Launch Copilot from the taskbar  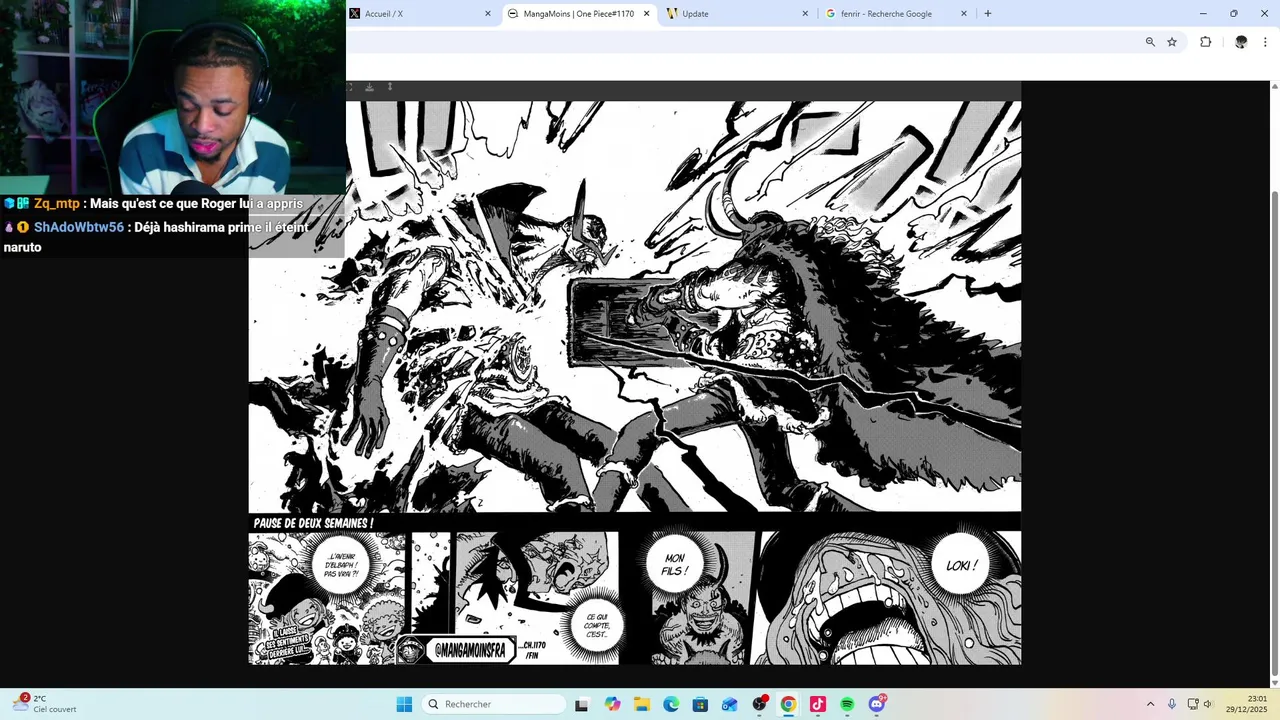tap(612, 704)
